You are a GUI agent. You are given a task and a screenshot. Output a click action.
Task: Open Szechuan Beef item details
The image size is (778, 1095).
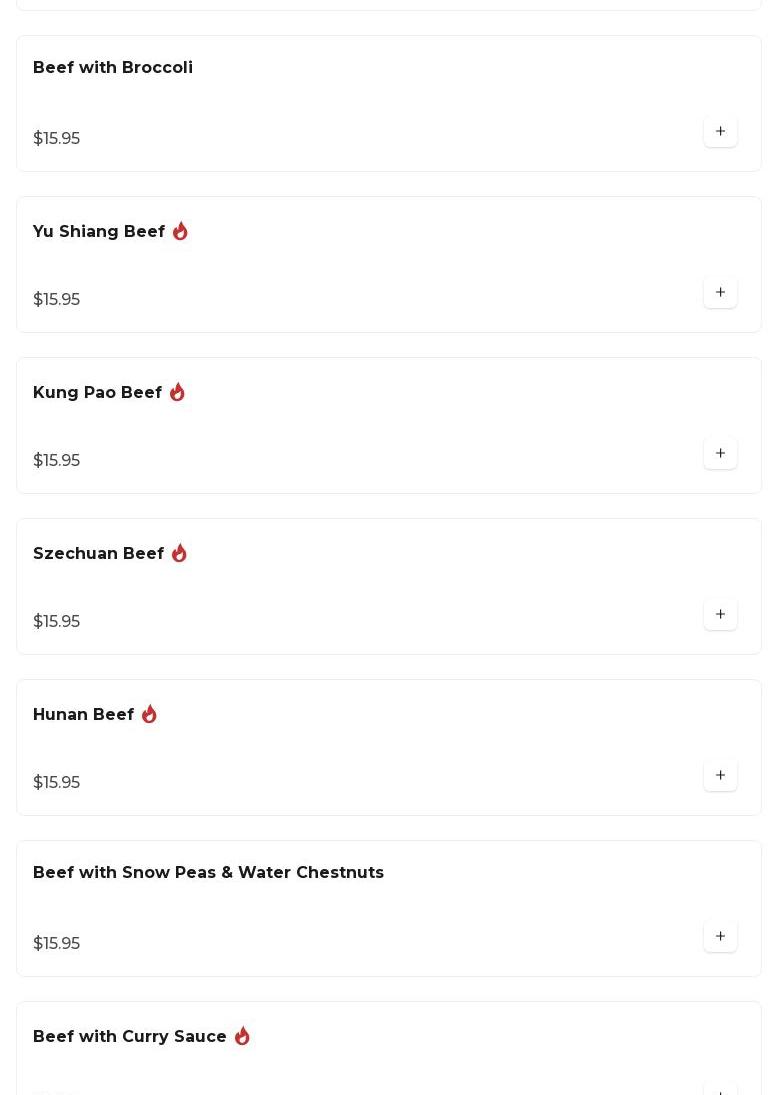pos(98,553)
